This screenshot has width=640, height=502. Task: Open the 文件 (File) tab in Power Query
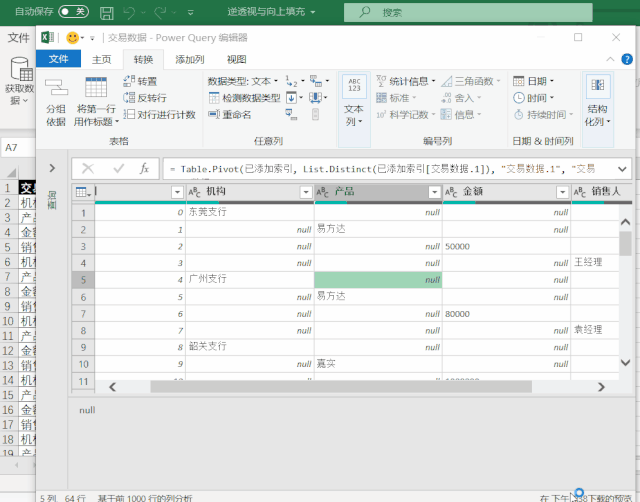(x=58, y=59)
